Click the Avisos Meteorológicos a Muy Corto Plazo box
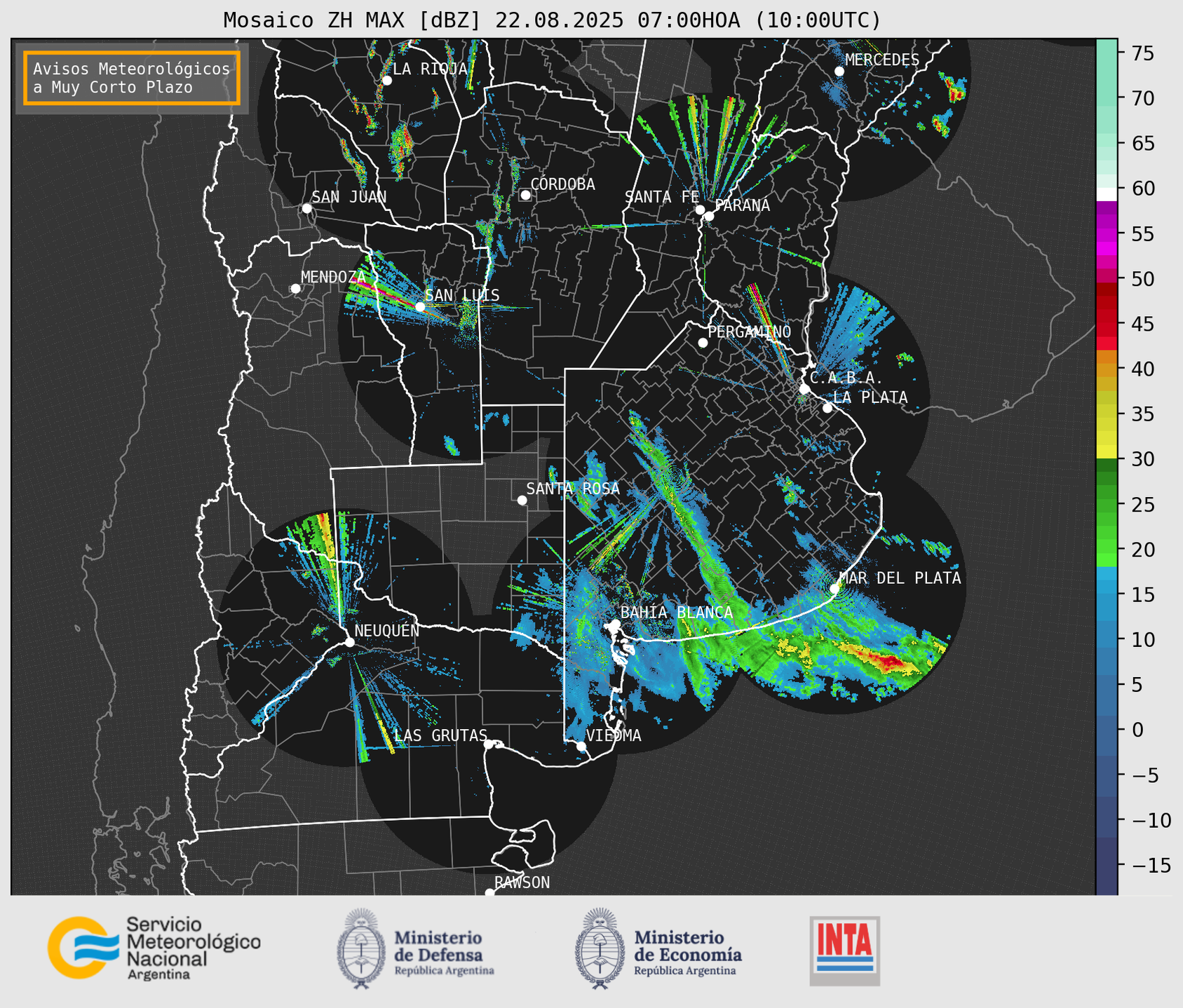Viewport: 1183px width, 1008px height. click(132, 78)
